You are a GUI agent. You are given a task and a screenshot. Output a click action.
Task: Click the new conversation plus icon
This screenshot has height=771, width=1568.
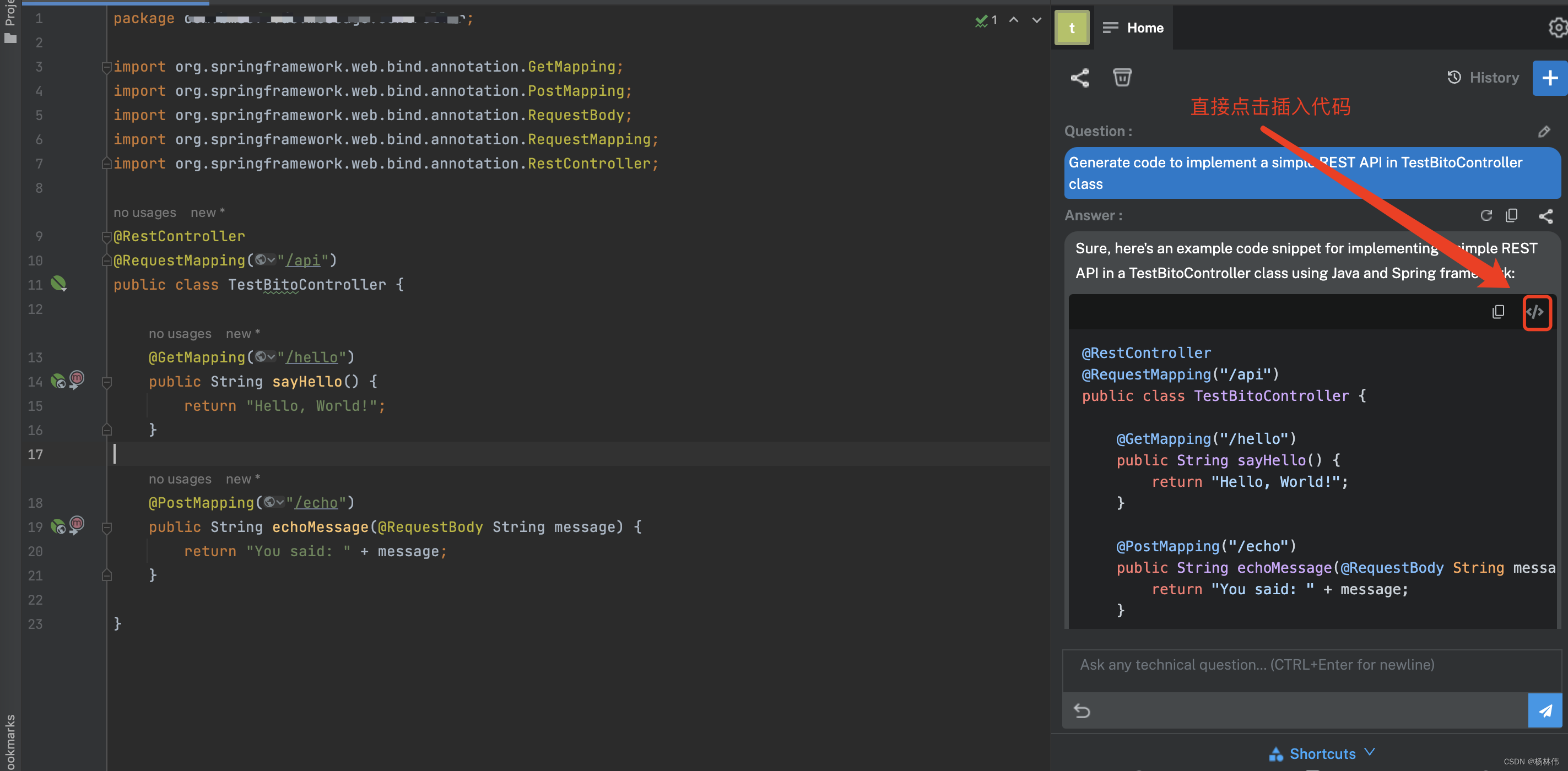click(1548, 78)
